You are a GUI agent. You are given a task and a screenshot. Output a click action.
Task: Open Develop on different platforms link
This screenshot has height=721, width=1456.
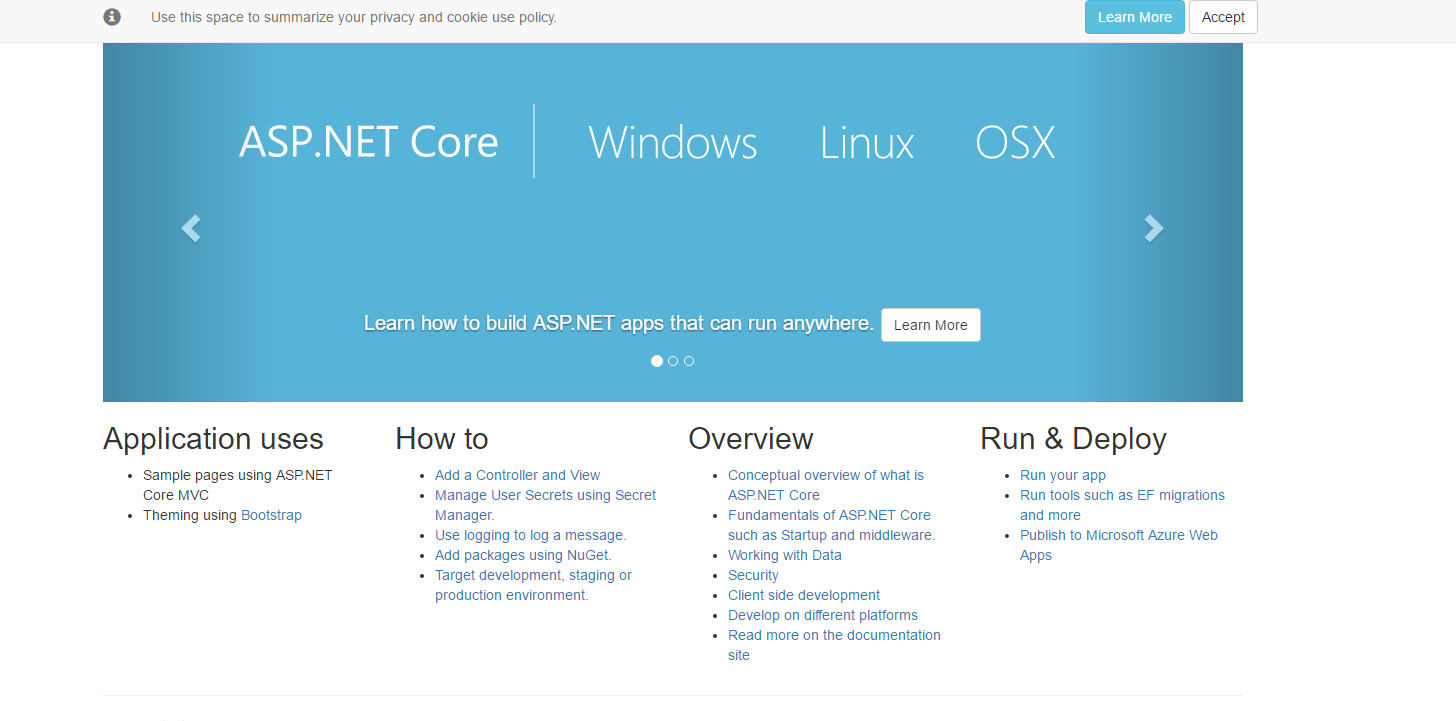click(823, 615)
